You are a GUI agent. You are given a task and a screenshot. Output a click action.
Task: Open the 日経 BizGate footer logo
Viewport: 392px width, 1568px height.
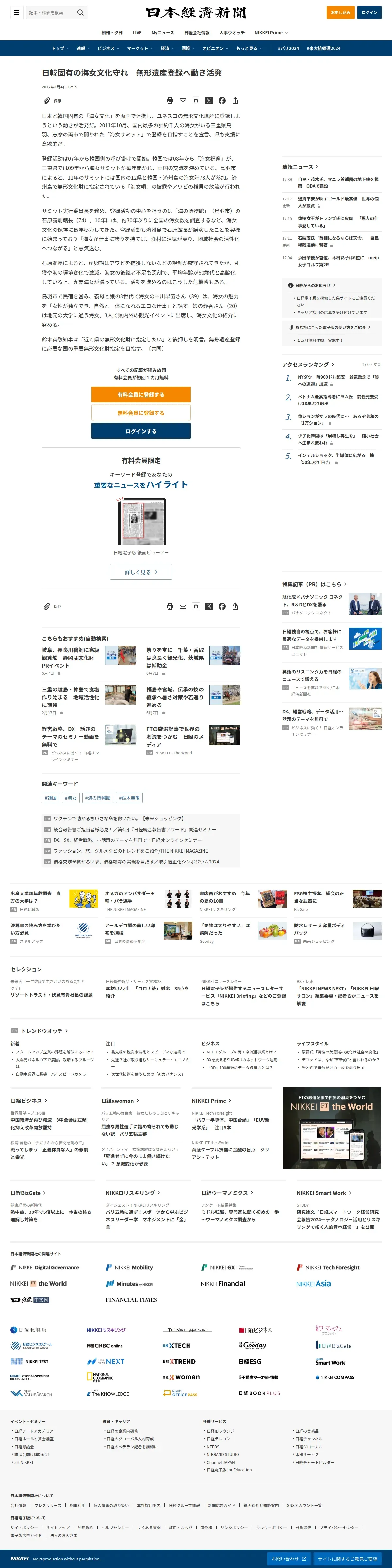(x=334, y=1345)
